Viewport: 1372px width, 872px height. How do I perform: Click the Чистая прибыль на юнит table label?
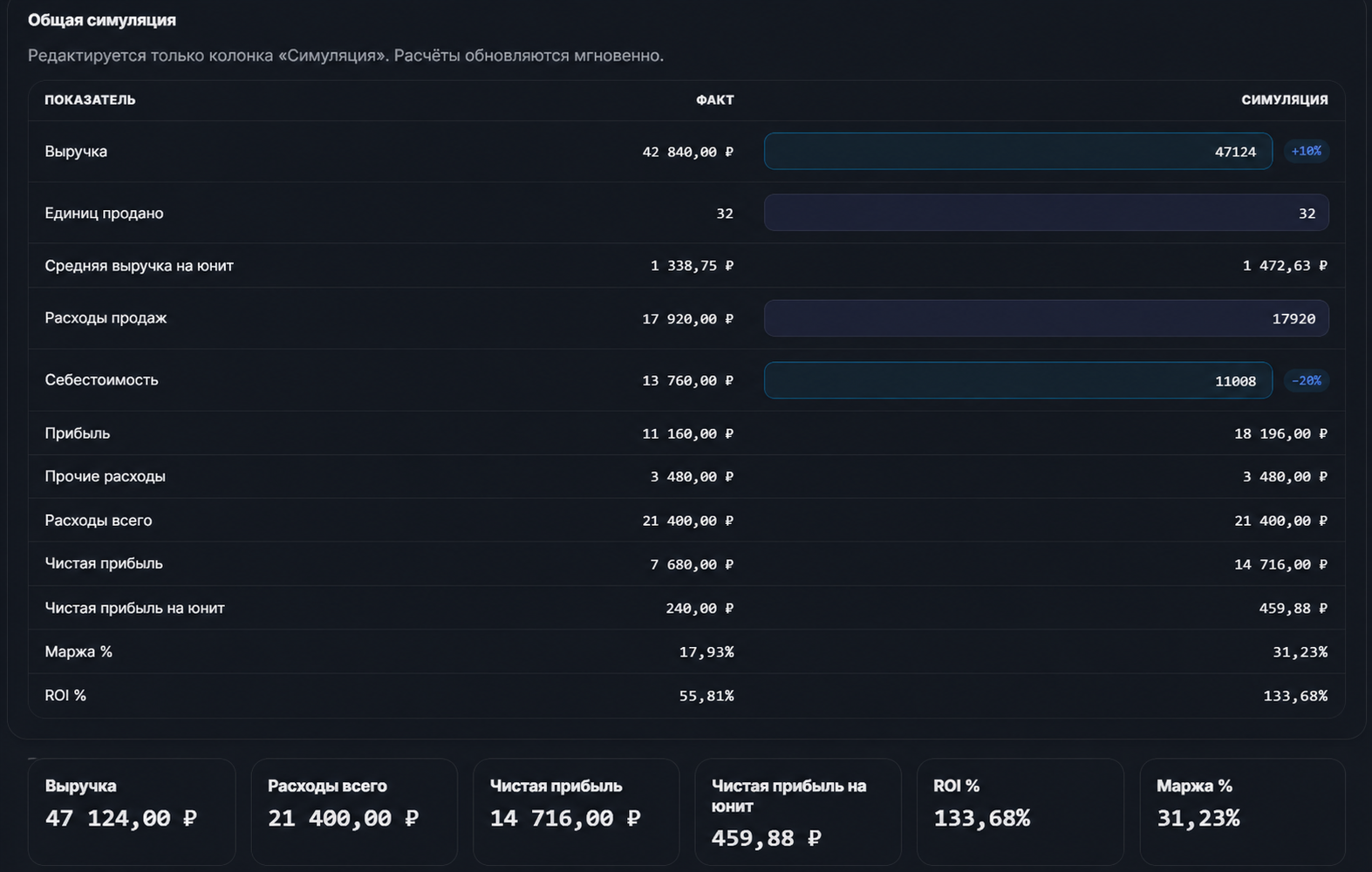[134, 608]
